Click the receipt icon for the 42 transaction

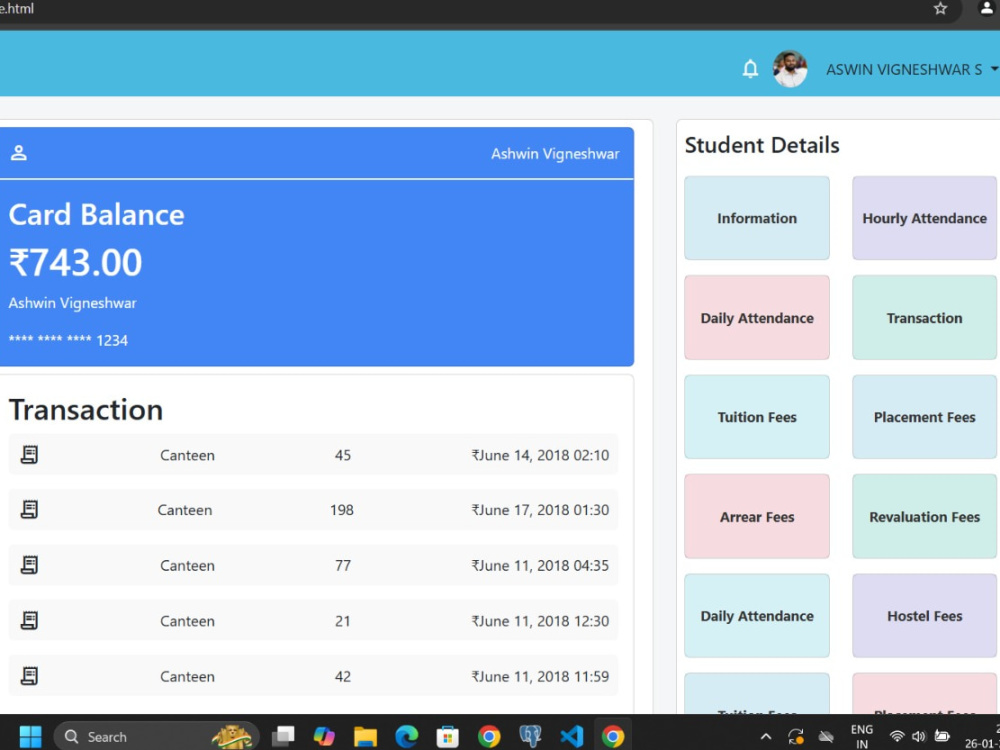click(x=29, y=676)
